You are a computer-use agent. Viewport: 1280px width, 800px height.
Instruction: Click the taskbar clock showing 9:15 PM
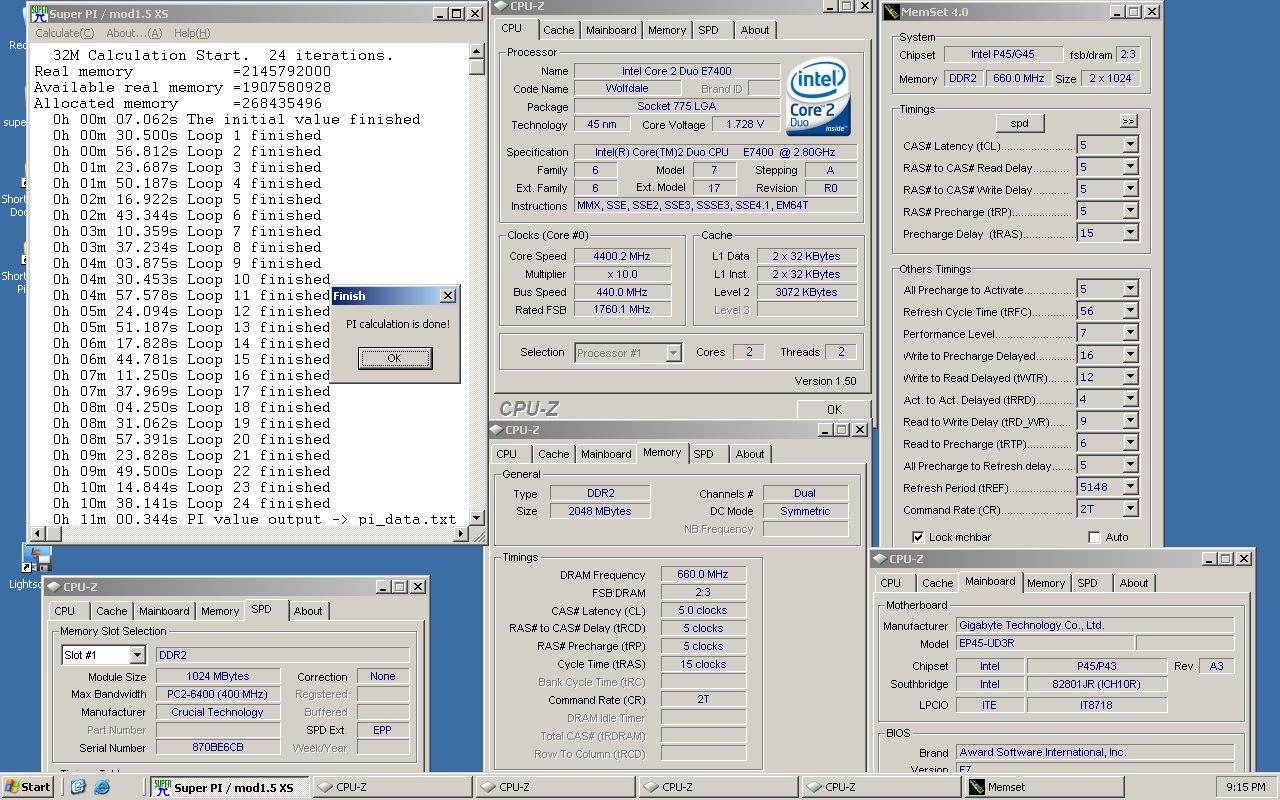[x=1245, y=787]
